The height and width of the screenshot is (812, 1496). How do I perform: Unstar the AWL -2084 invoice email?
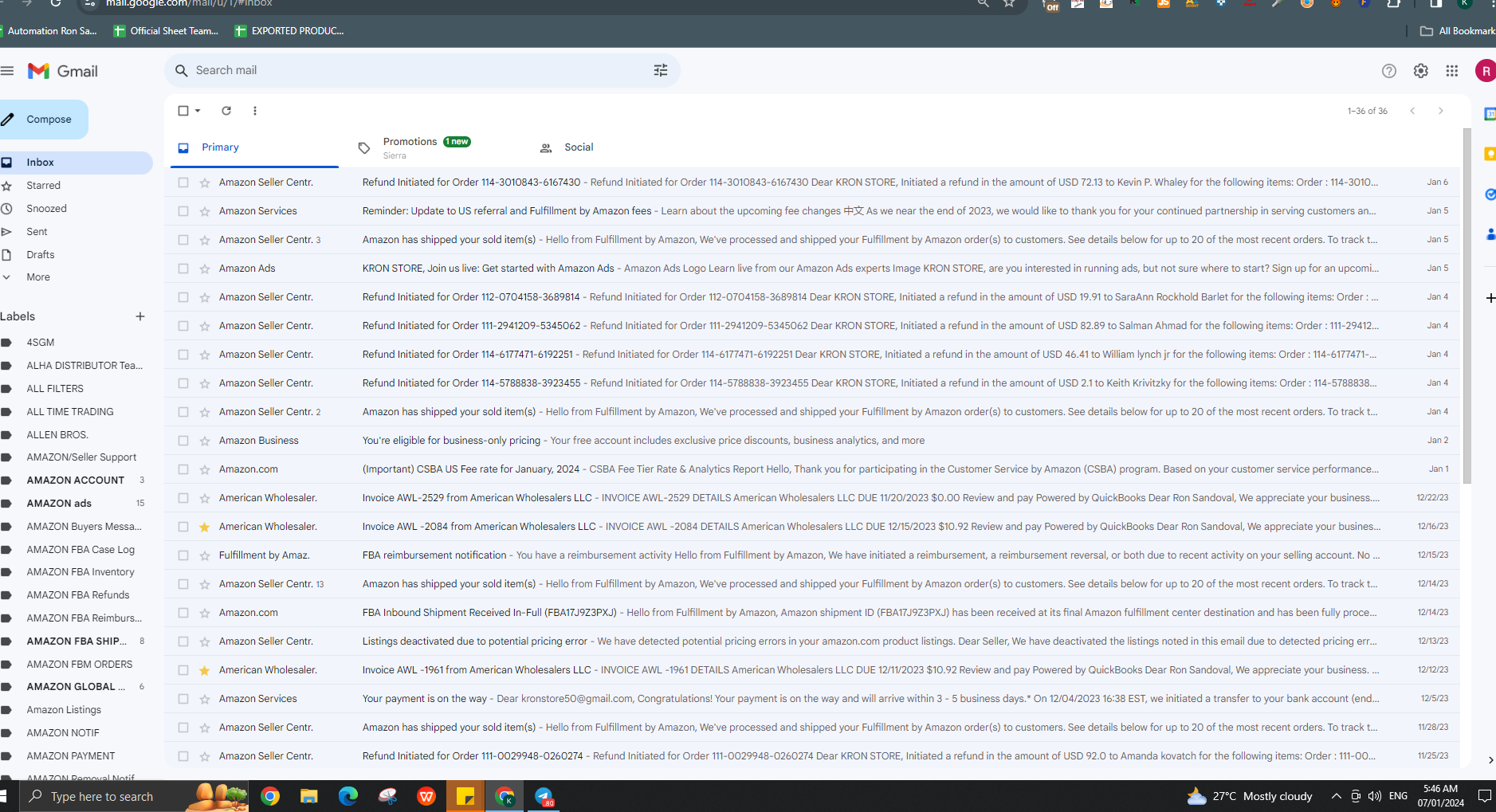[205, 527]
